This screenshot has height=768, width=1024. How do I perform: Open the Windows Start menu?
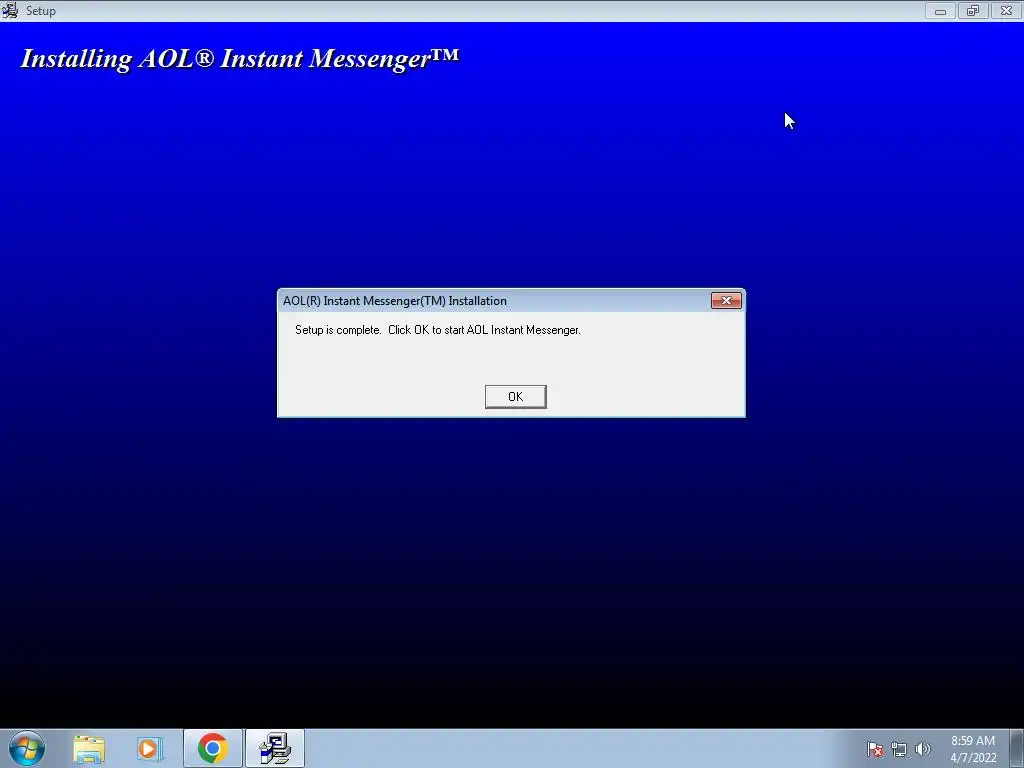27,748
